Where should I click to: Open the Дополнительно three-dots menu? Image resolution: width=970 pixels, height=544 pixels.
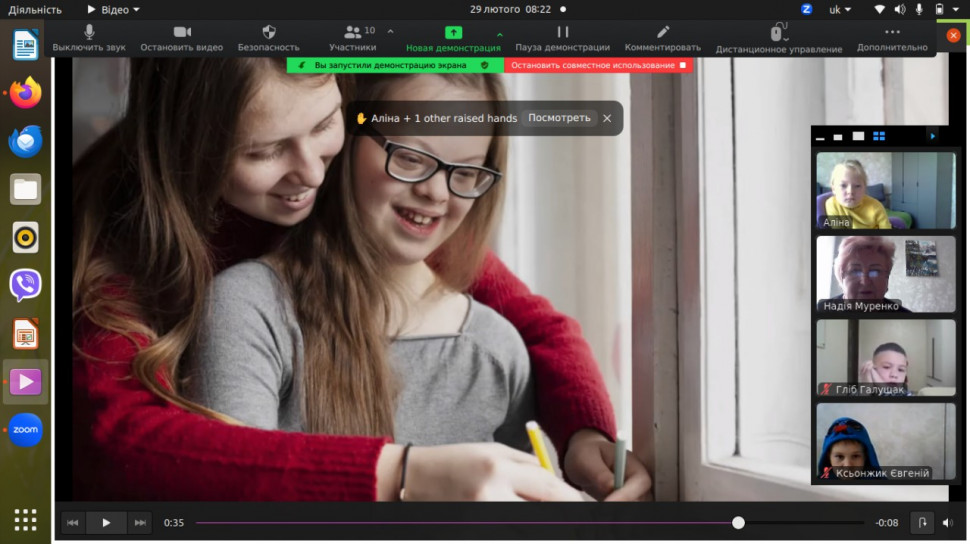click(x=892, y=38)
